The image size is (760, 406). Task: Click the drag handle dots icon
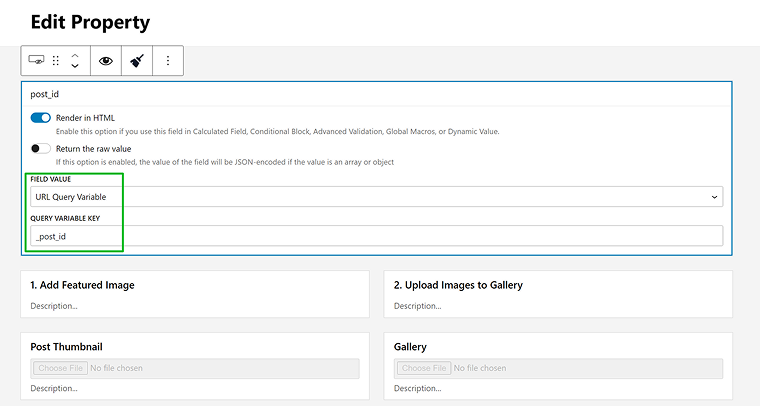[56, 61]
